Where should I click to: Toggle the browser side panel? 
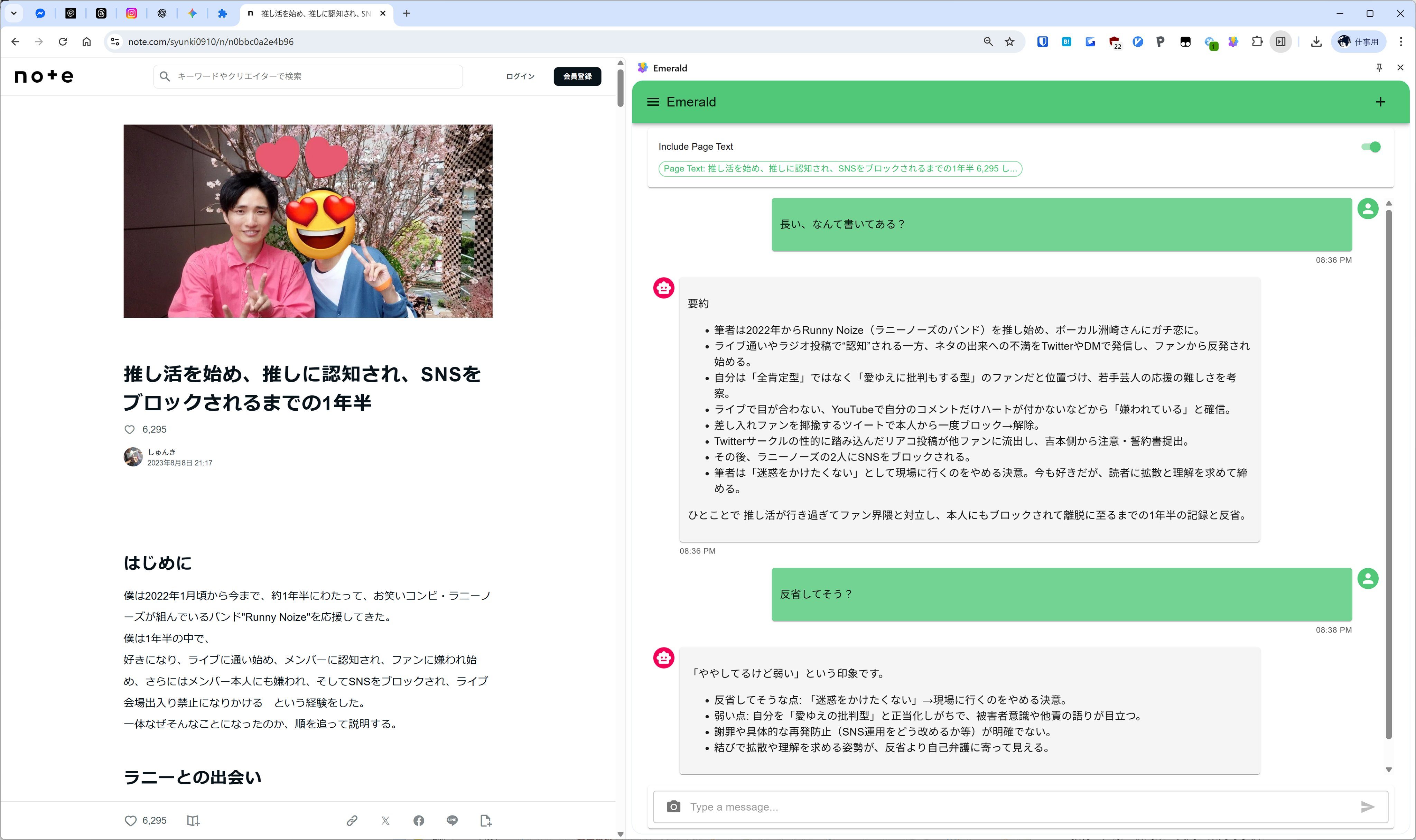tap(1281, 41)
